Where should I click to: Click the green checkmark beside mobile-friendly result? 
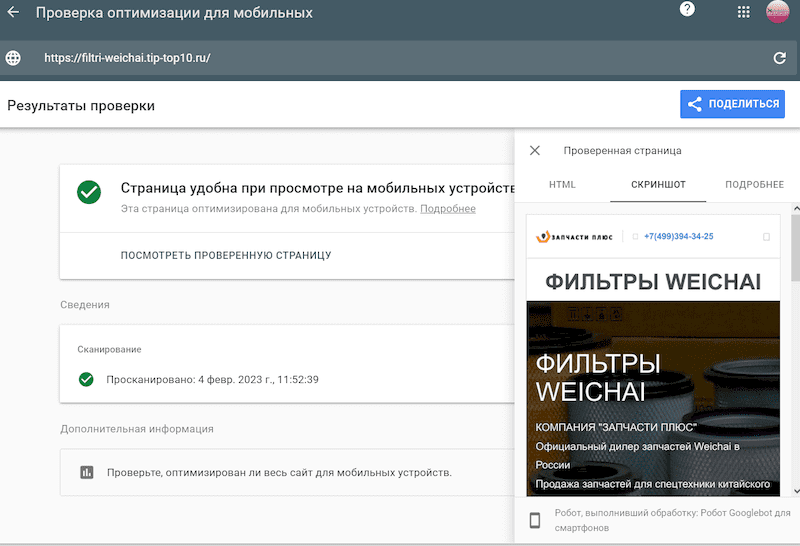[x=89, y=192]
